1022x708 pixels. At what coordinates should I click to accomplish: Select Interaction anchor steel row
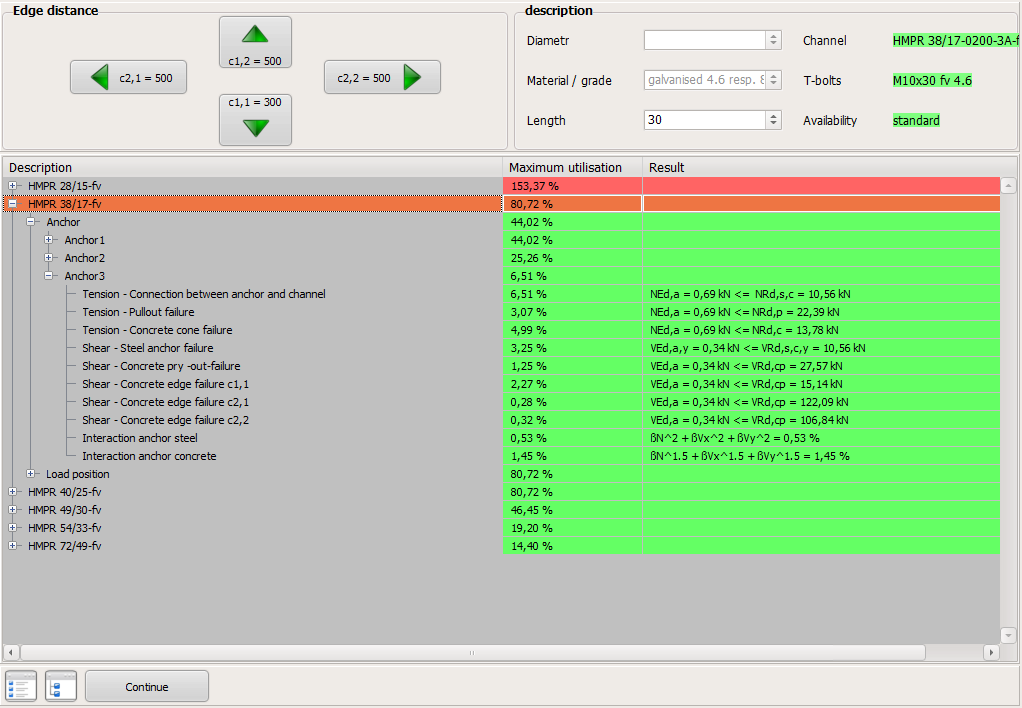tap(501, 438)
